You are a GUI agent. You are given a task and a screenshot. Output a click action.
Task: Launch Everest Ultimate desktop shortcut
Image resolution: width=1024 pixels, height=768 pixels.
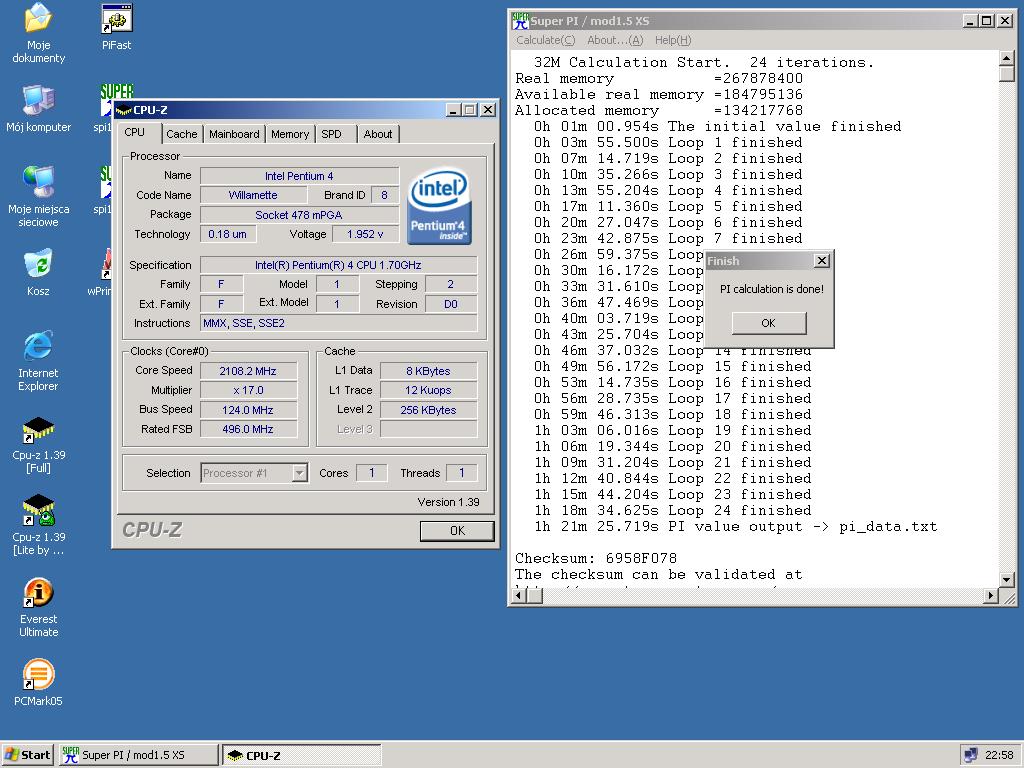(x=39, y=607)
